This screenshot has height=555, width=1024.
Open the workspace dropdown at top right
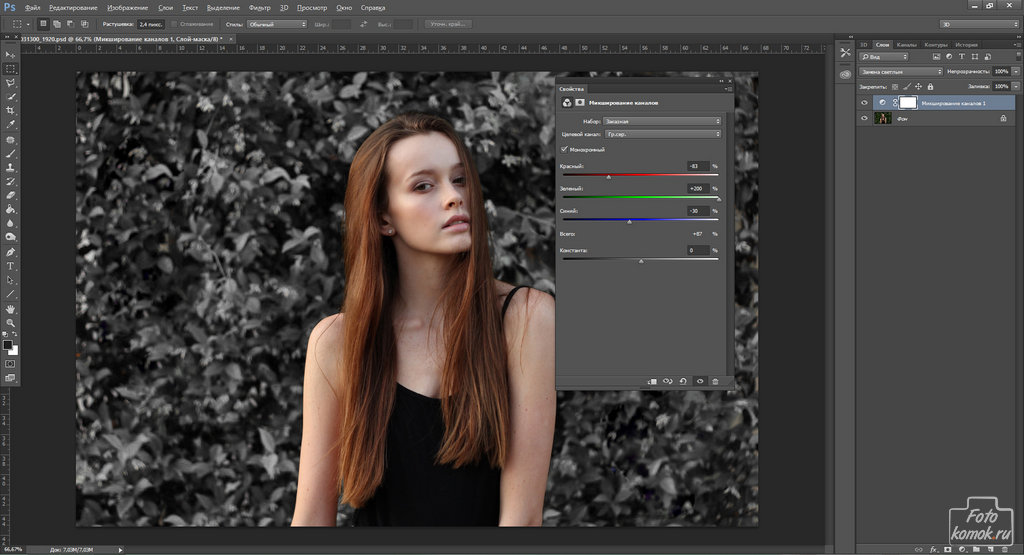[x=979, y=24]
